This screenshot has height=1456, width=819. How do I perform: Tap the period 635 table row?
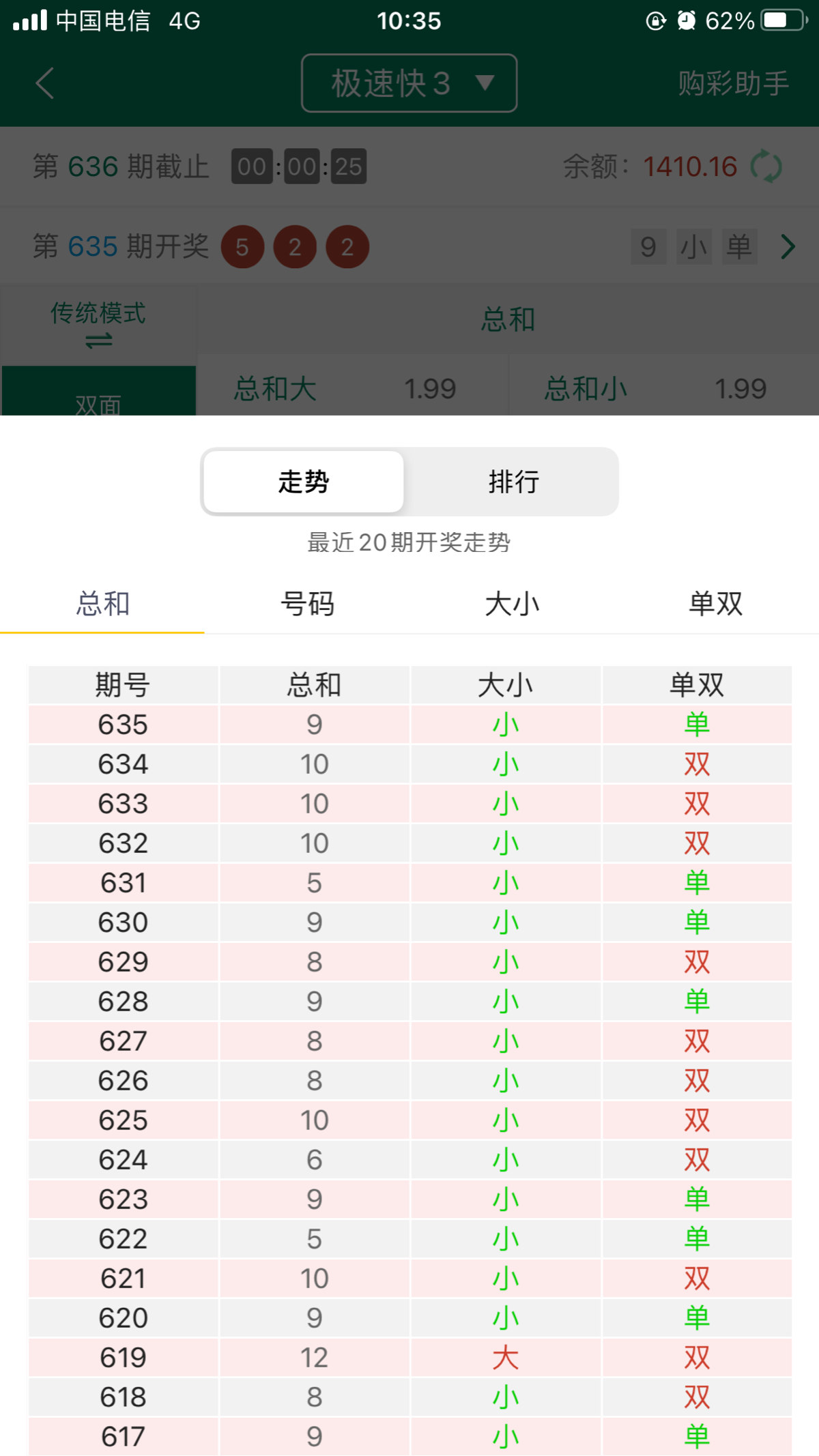409,725
